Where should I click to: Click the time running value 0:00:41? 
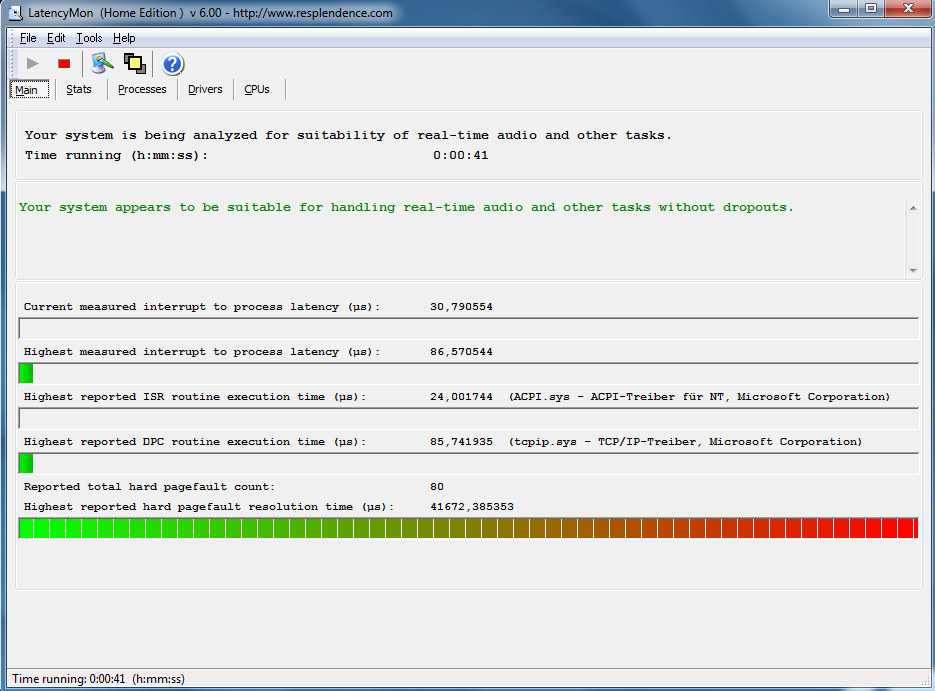point(460,155)
